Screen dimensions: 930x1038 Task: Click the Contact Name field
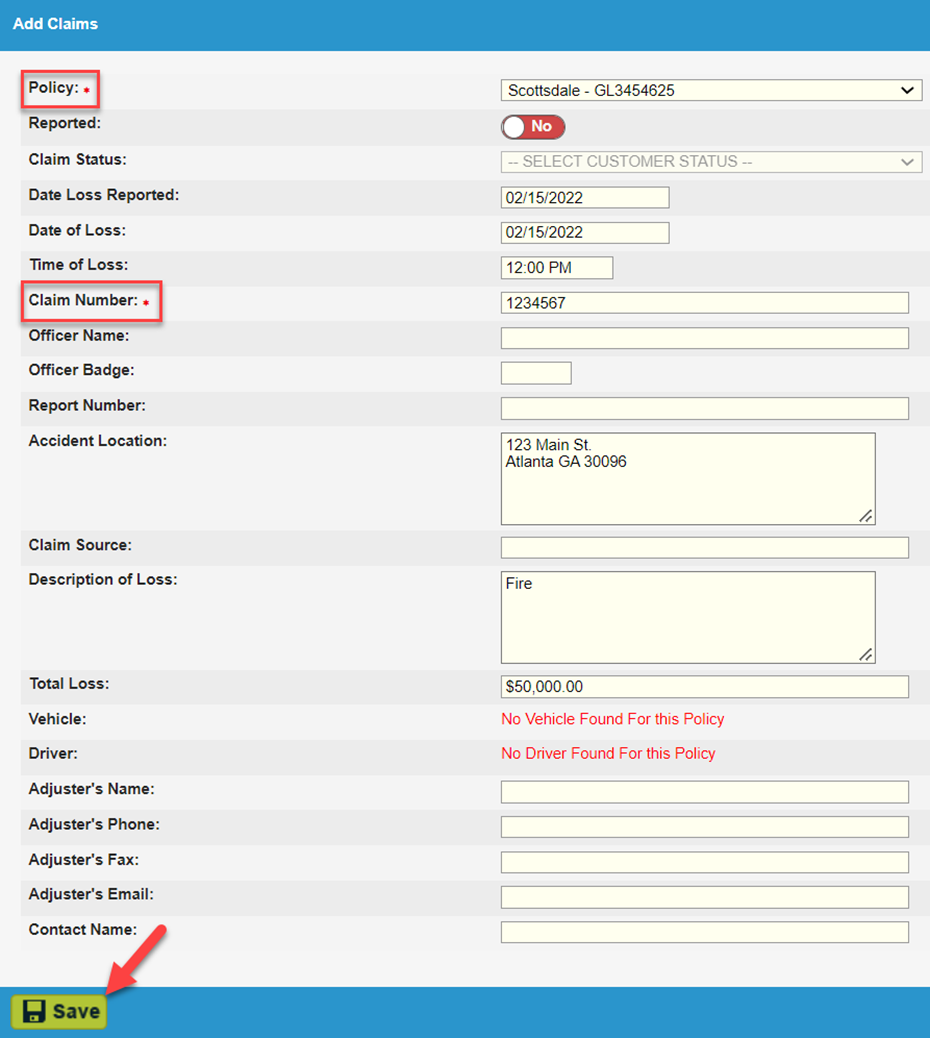point(703,931)
